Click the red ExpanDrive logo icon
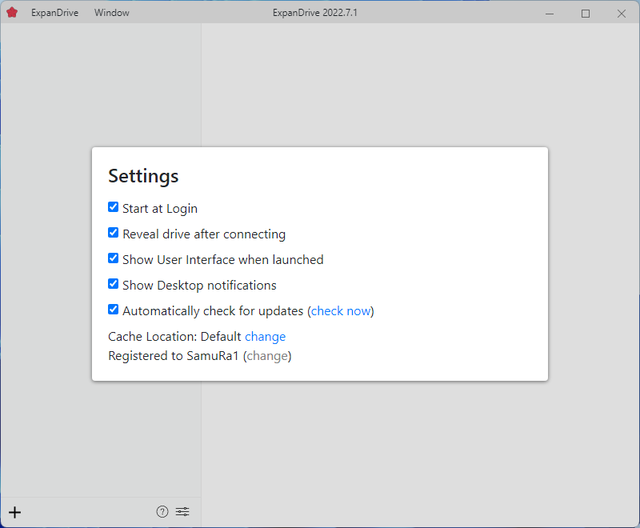The height and width of the screenshot is (528, 640). click(x=12, y=13)
